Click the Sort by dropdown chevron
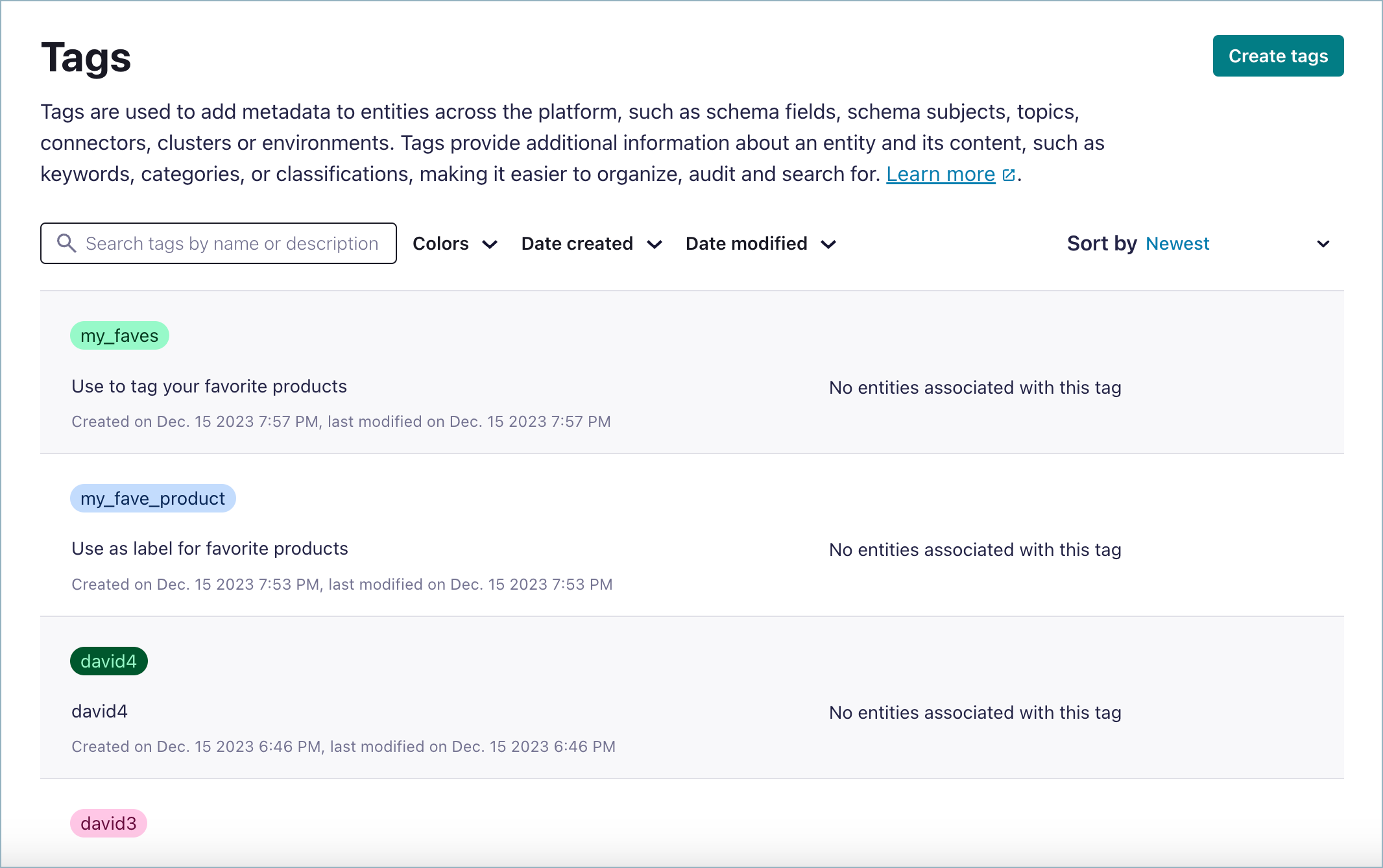This screenshot has height=868, width=1383. pos(1323,244)
